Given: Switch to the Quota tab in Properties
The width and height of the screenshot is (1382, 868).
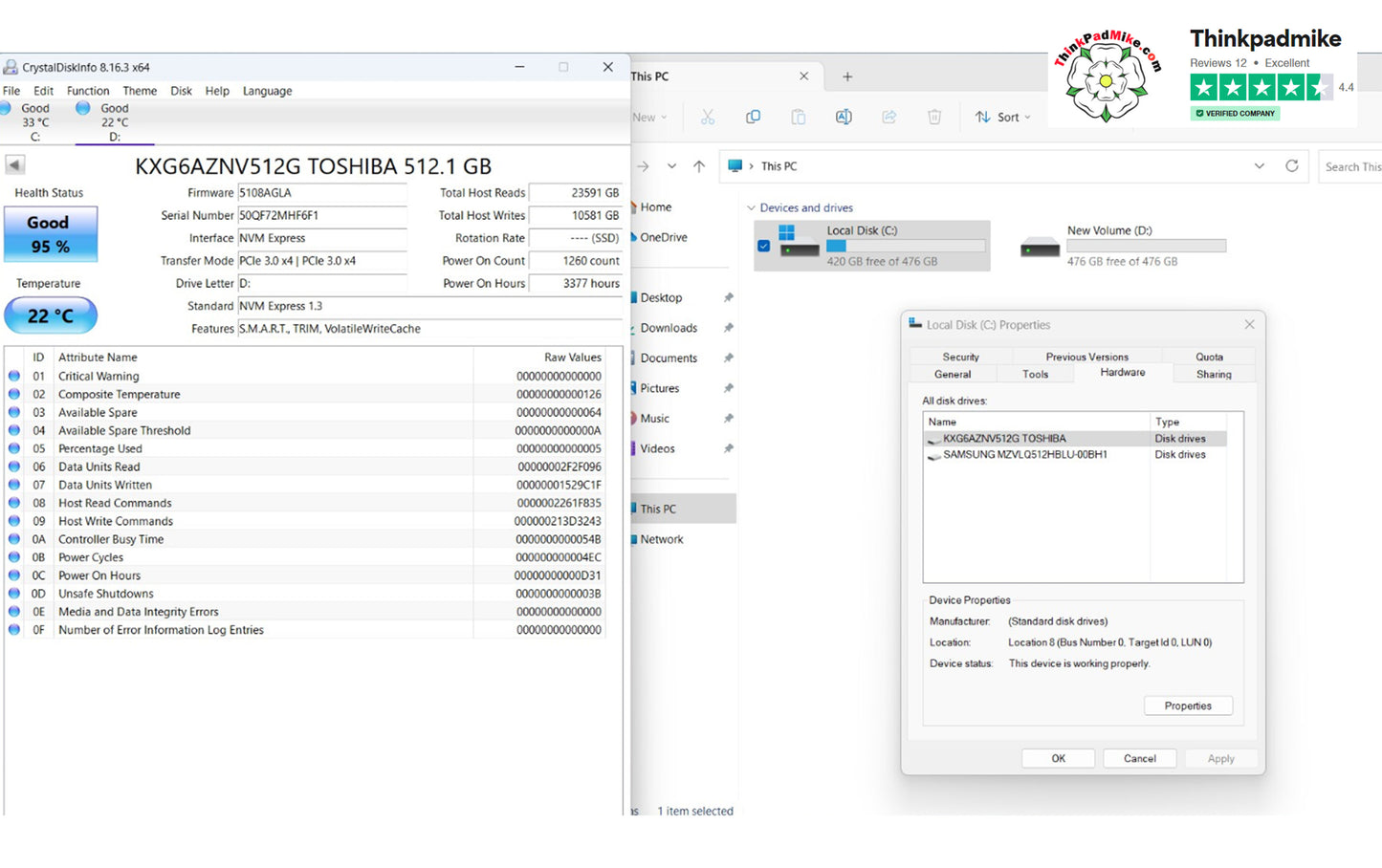Looking at the screenshot, I should pos(1209,357).
